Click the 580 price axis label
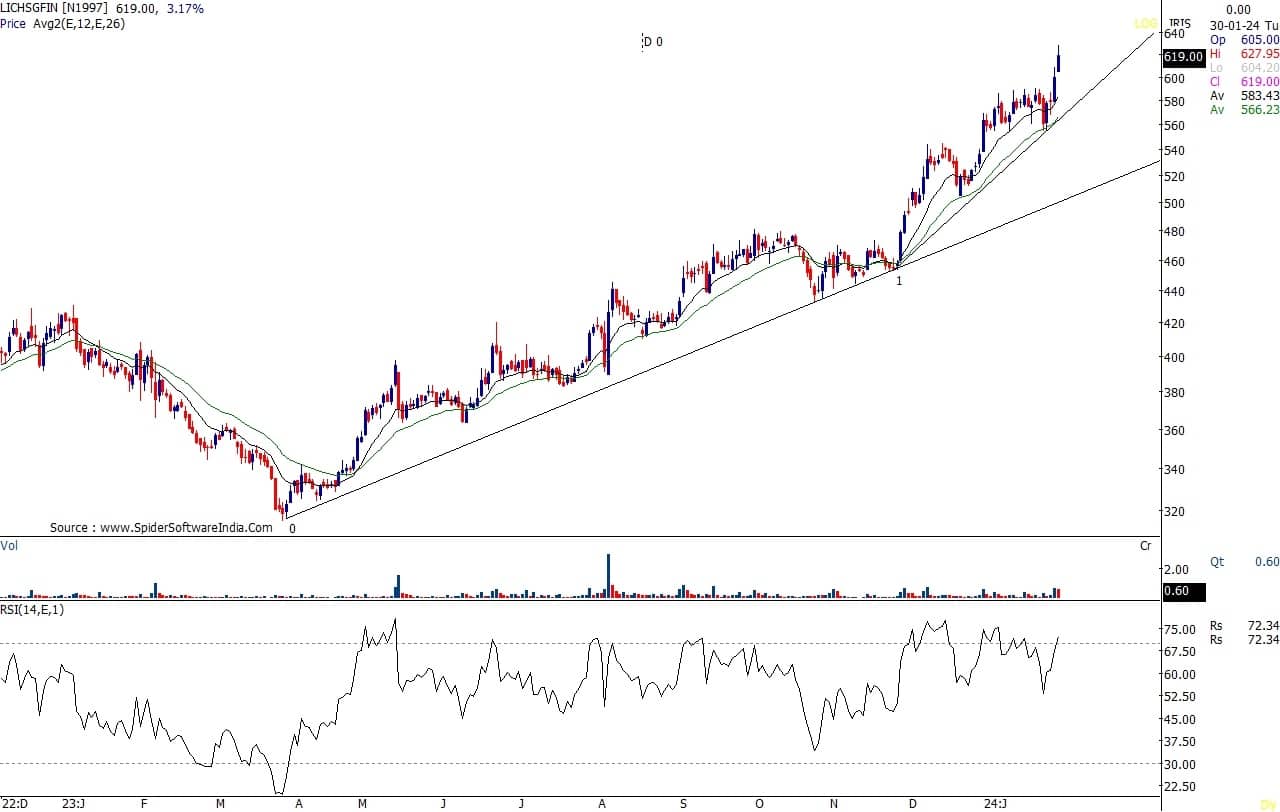Screen dimensions: 1280x812 pos(1174,102)
